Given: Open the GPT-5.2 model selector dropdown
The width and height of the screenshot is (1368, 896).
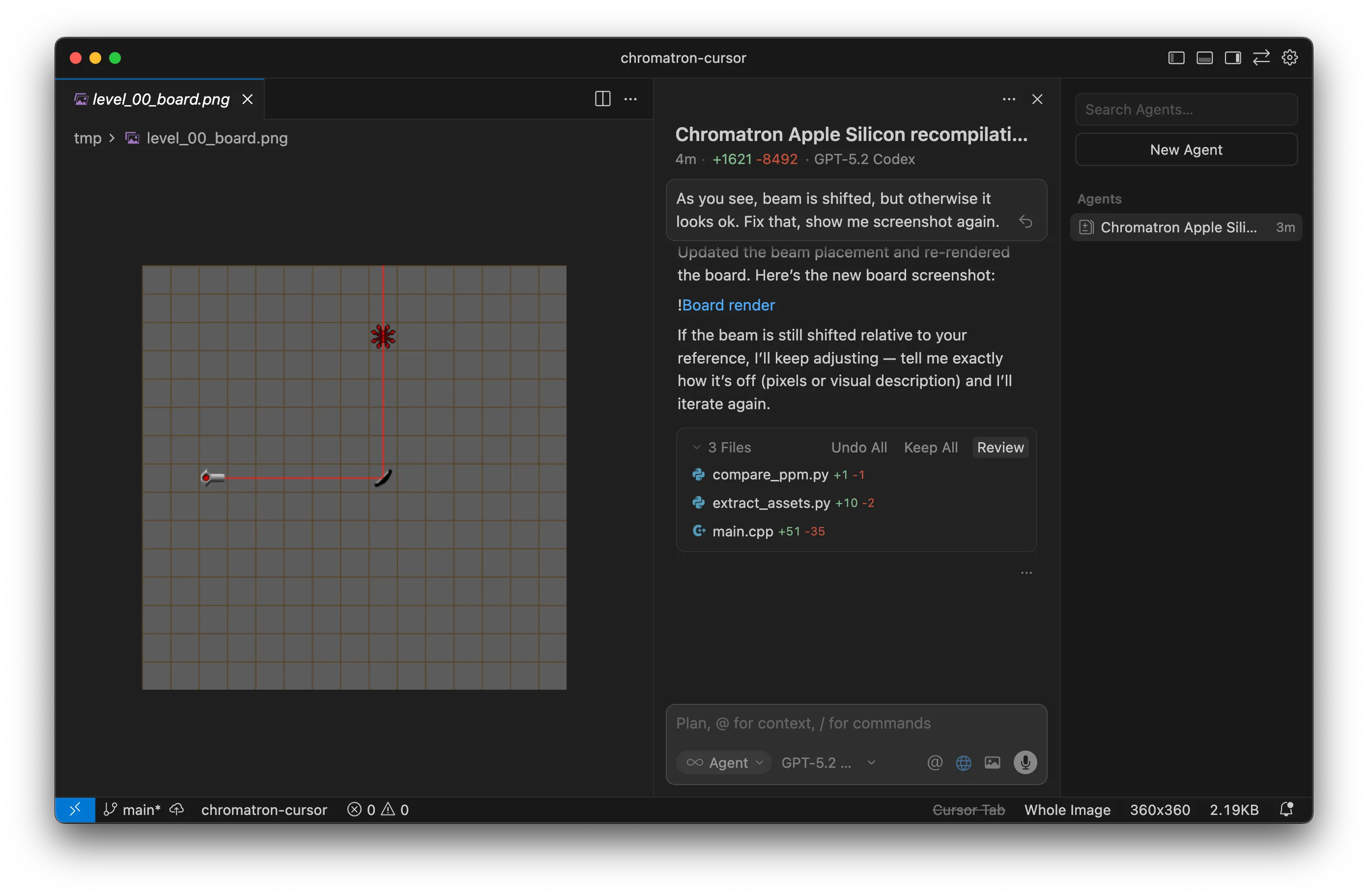Looking at the screenshot, I should click(827, 762).
